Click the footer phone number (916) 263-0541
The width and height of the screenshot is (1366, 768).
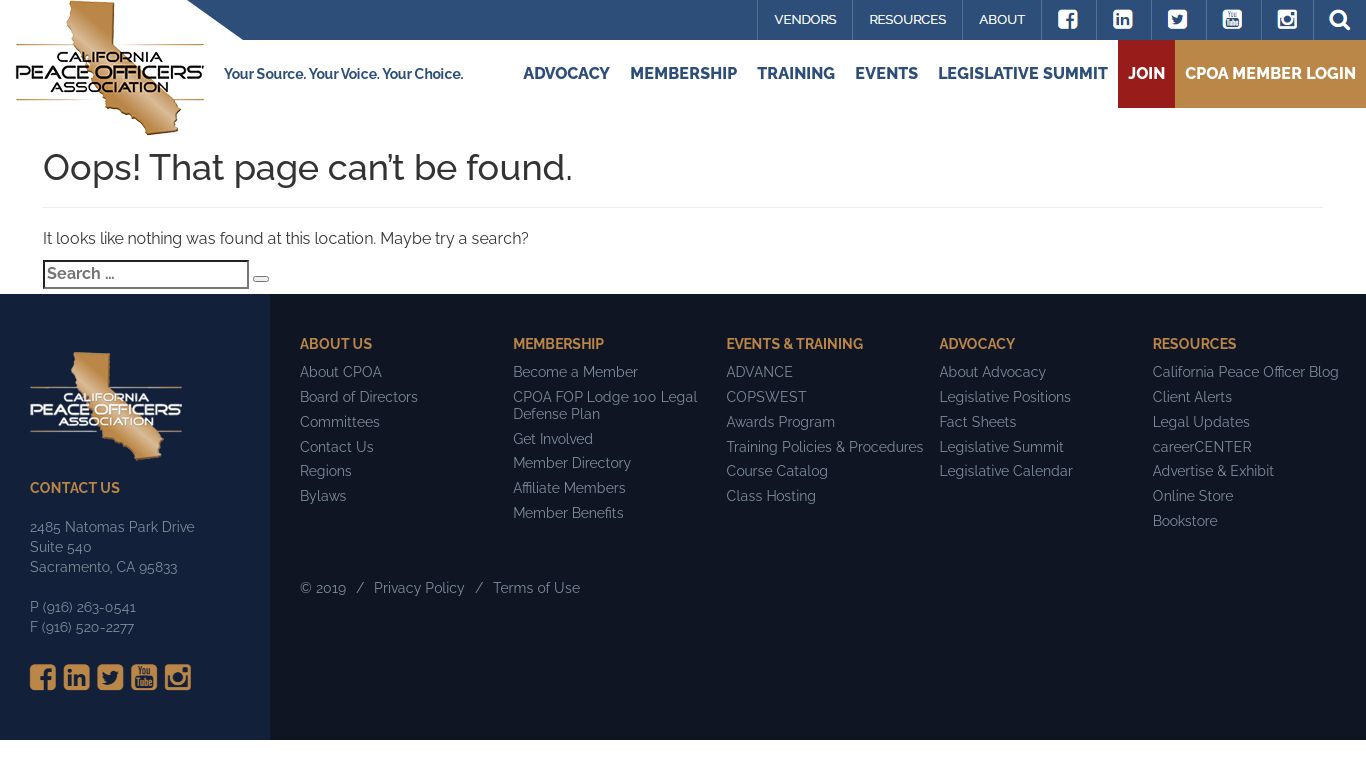click(89, 607)
